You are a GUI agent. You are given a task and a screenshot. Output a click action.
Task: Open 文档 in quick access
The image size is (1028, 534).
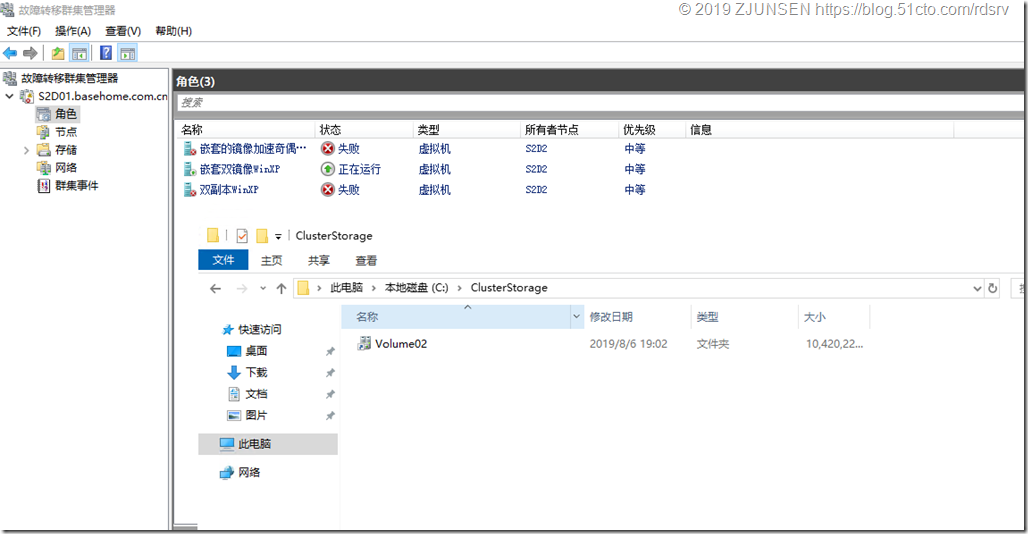256,394
